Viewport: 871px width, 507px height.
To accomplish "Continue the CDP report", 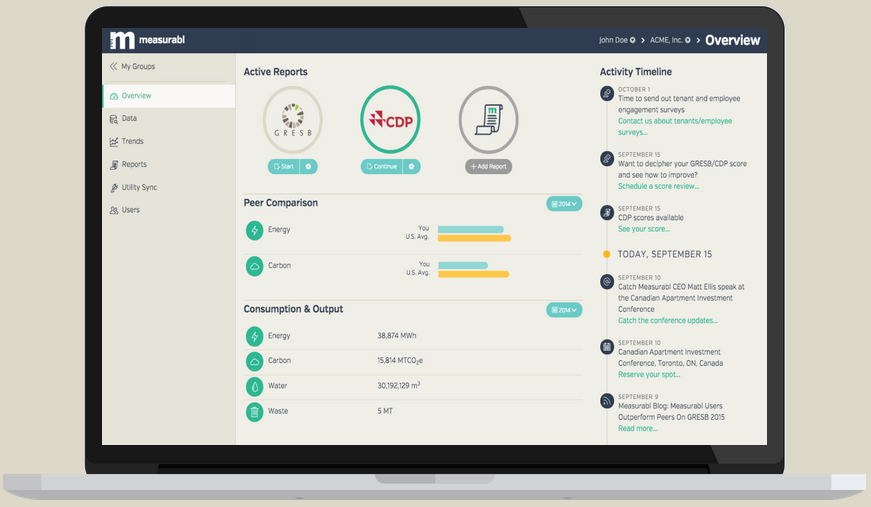I will (382, 167).
